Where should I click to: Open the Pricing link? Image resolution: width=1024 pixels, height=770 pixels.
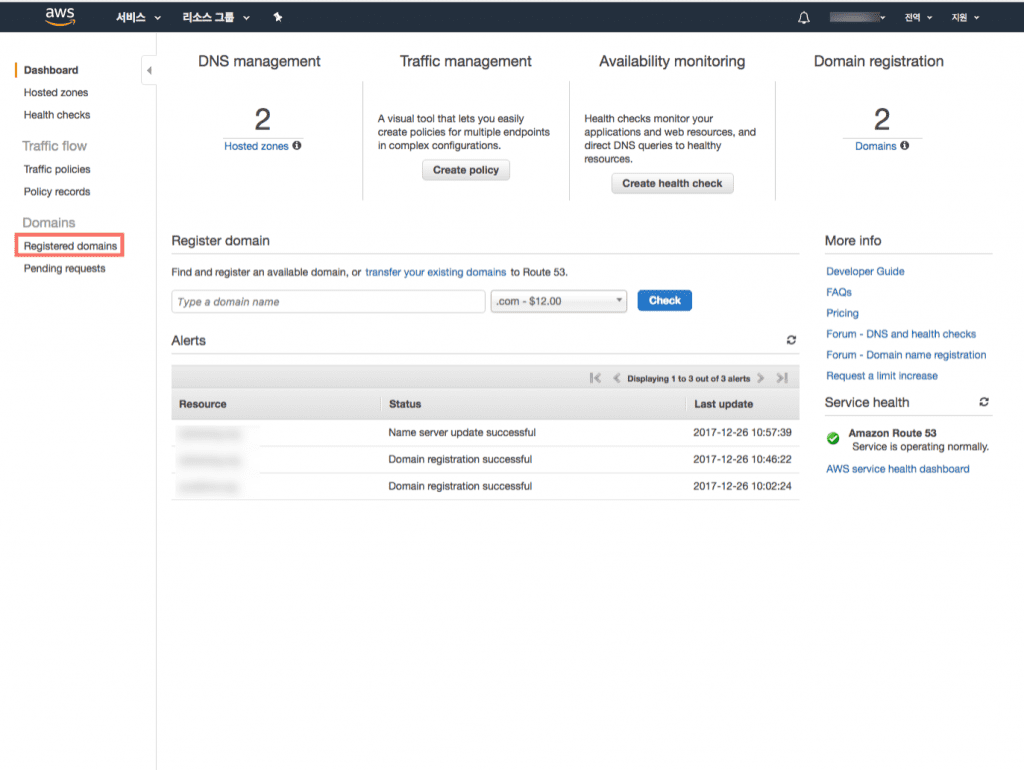tap(842, 313)
